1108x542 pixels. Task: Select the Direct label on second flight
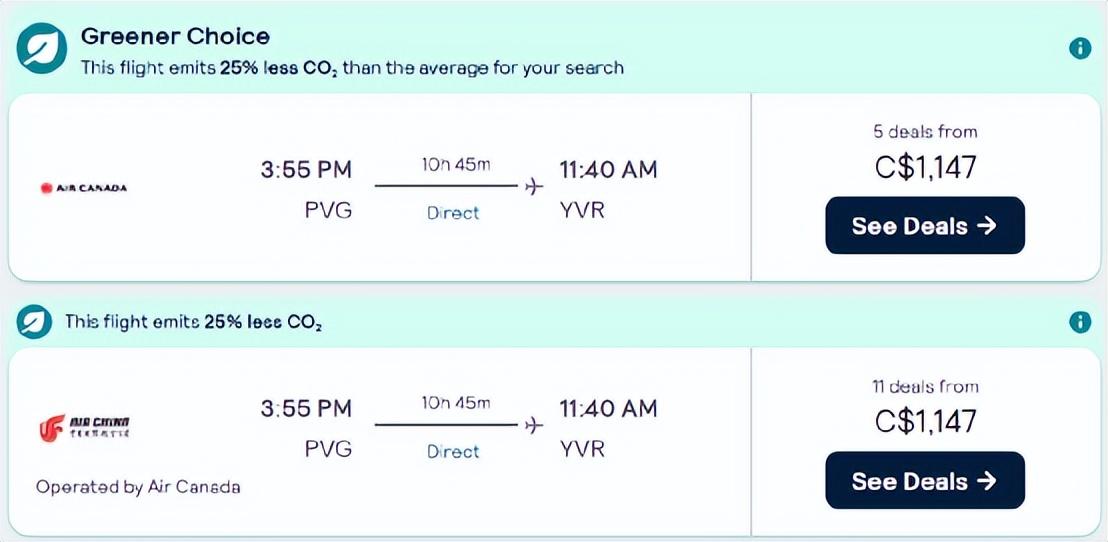click(453, 452)
